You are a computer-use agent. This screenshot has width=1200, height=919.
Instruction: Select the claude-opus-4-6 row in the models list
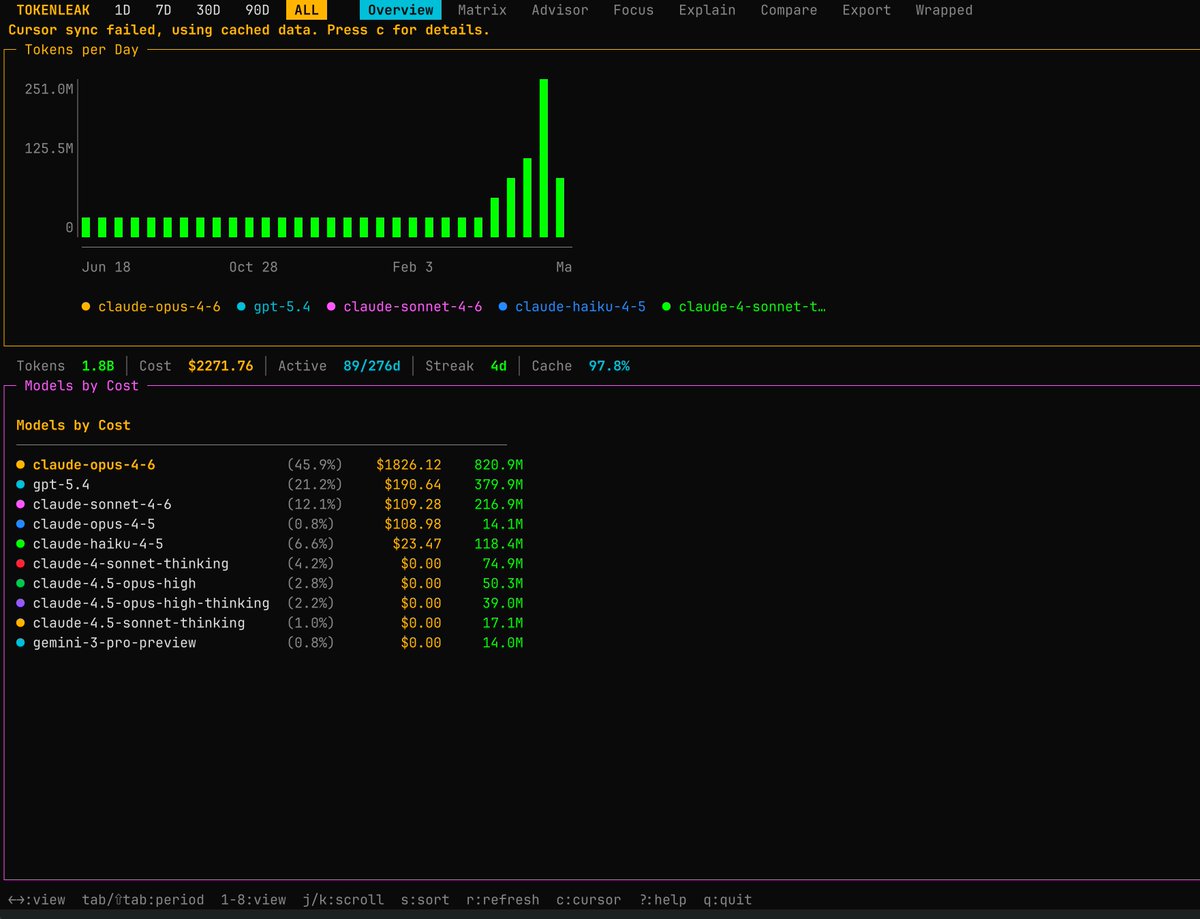point(270,465)
